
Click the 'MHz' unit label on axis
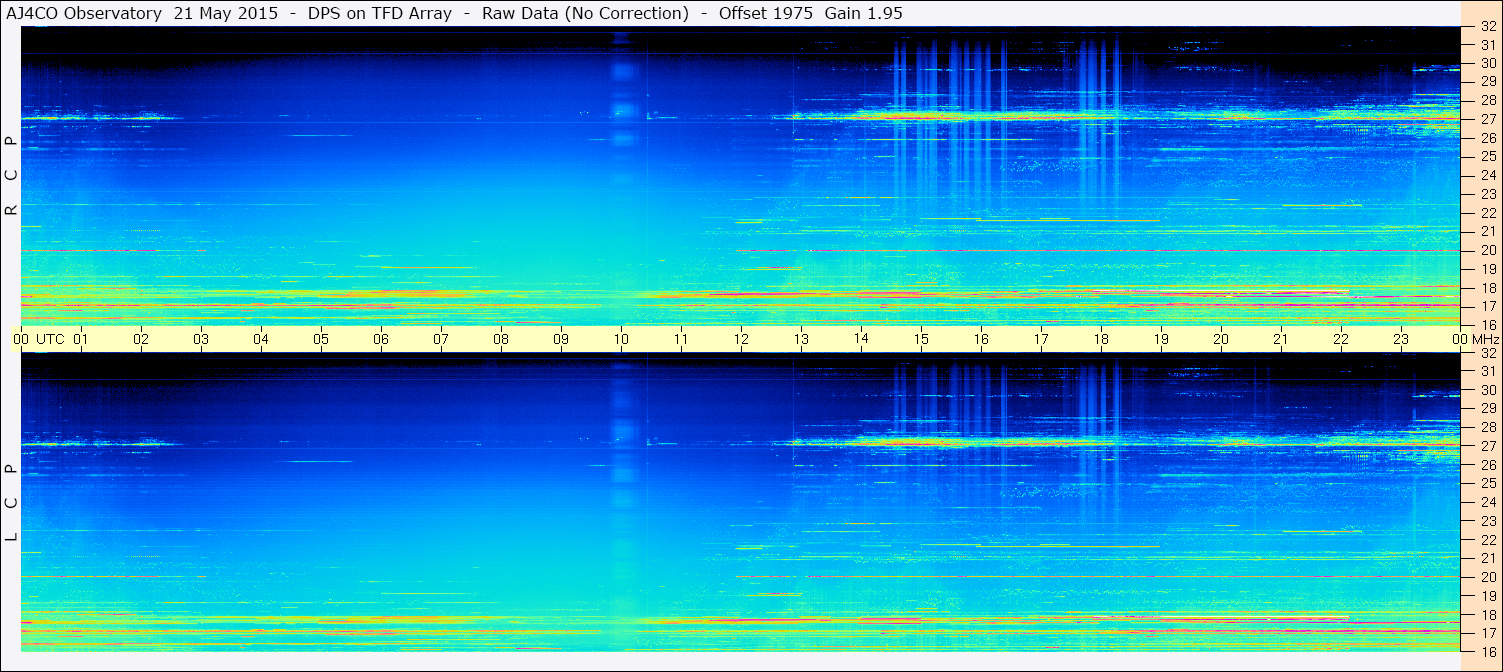coord(1484,339)
